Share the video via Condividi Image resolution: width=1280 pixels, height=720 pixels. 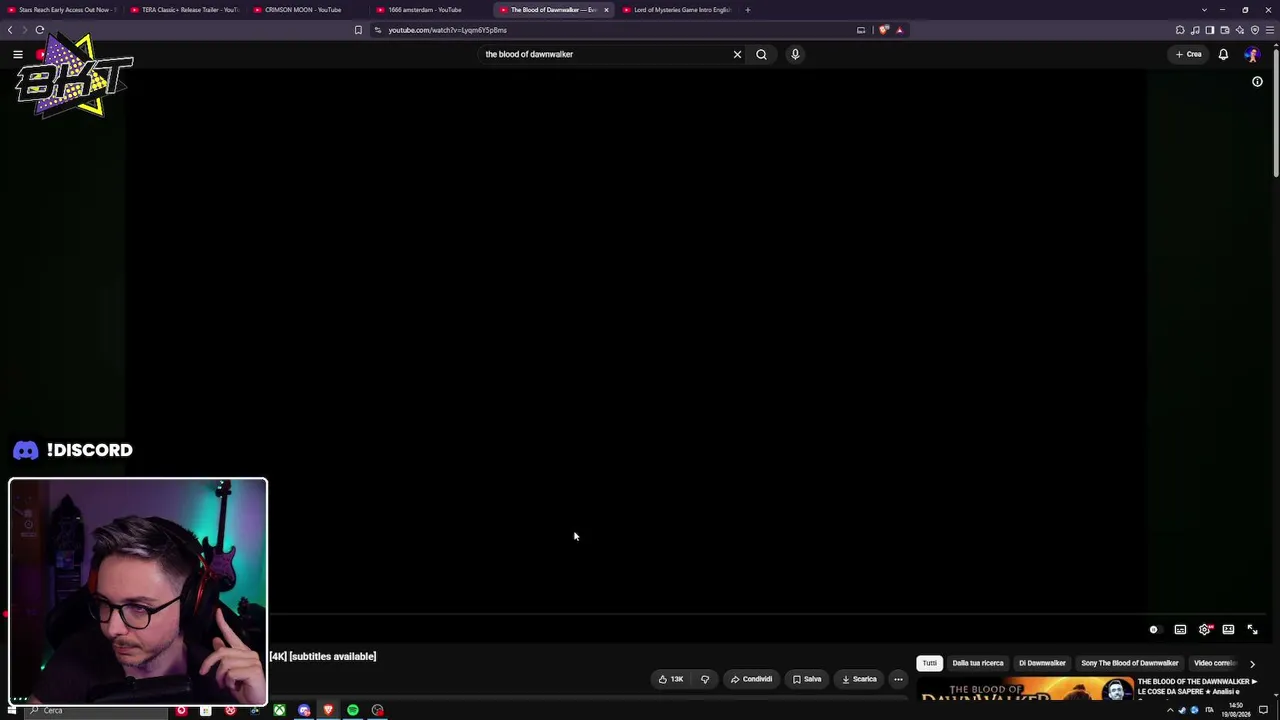(x=751, y=679)
